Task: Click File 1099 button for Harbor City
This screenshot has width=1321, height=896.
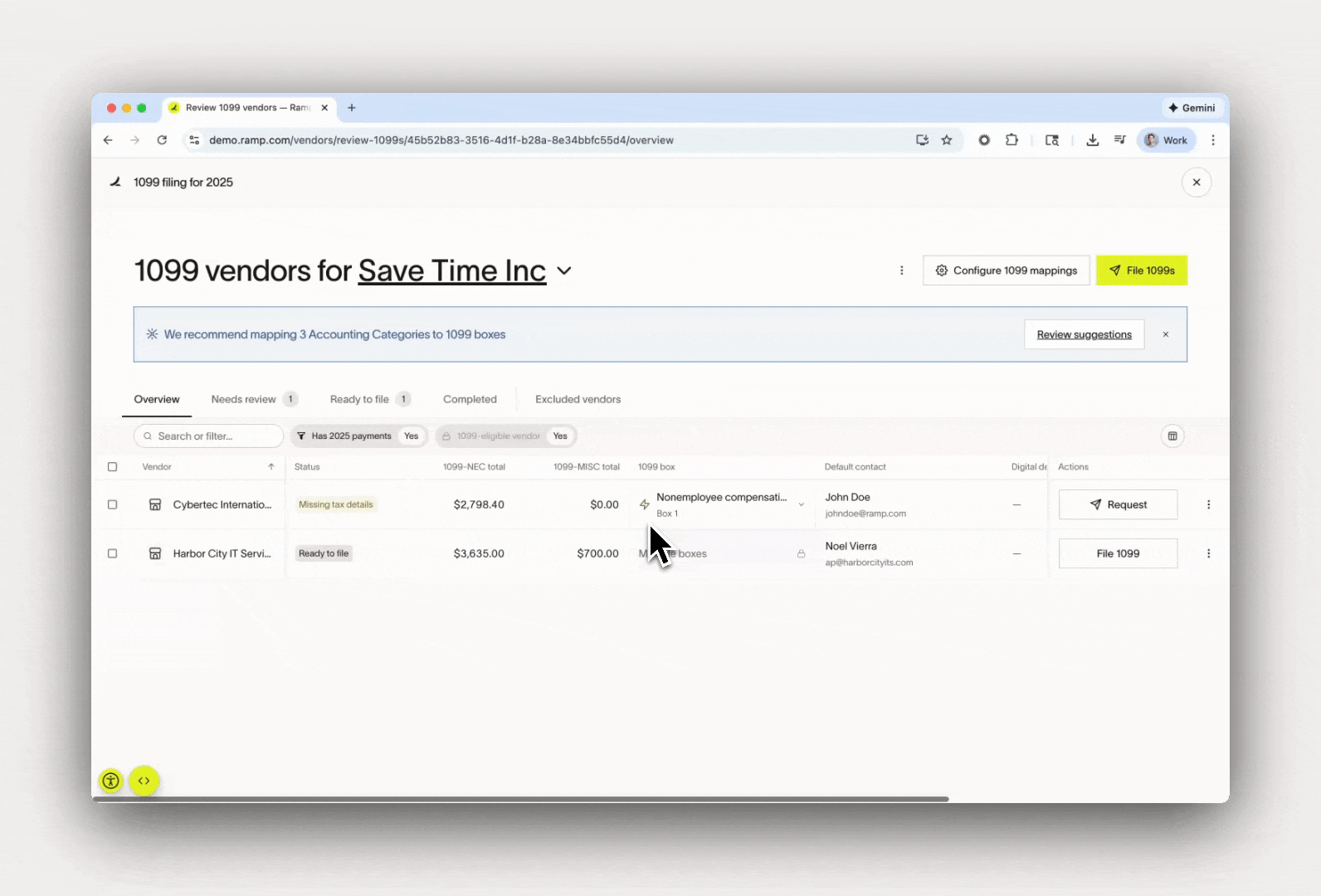Action: (x=1118, y=553)
